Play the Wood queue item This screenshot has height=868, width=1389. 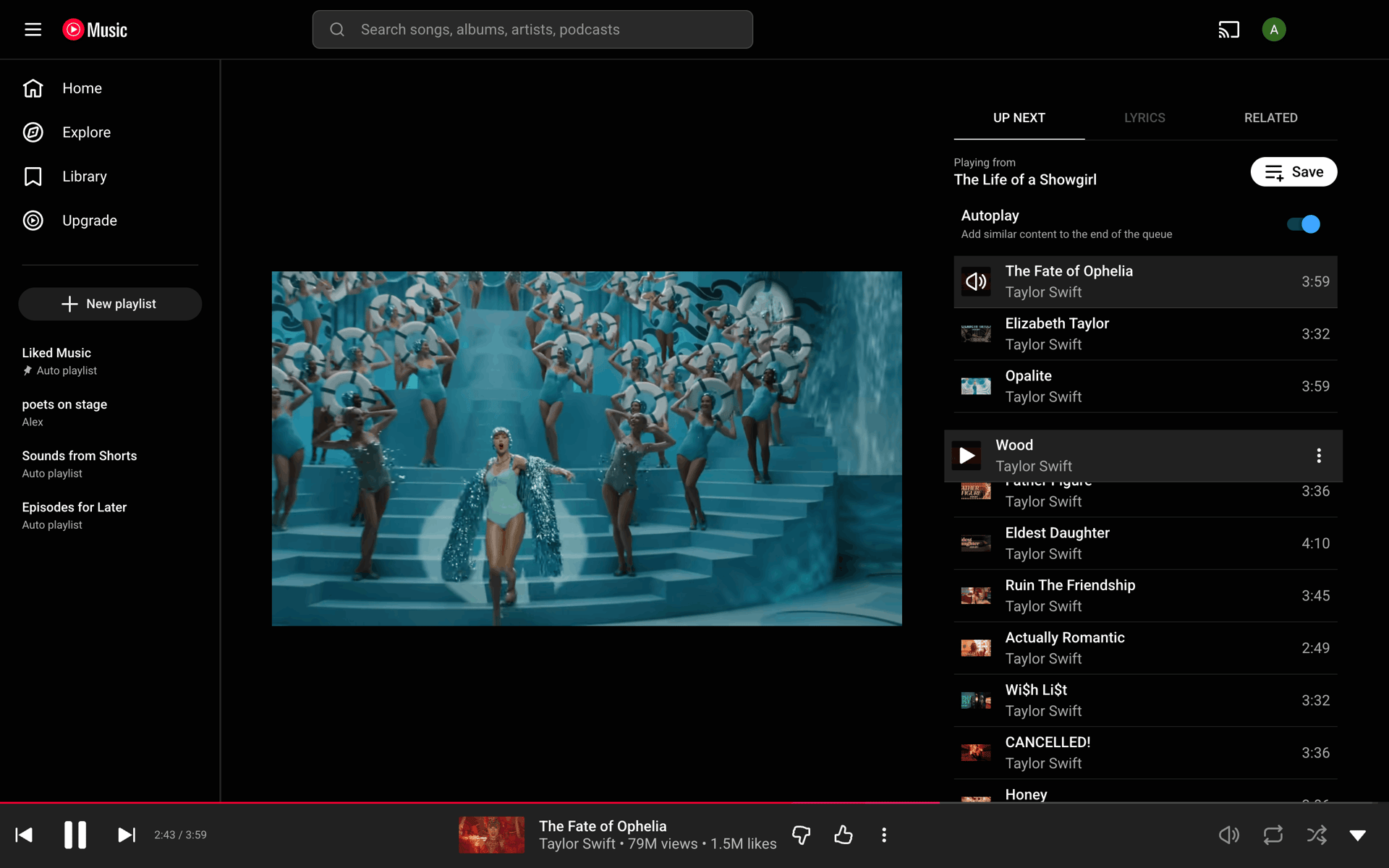(x=967, y=456)
